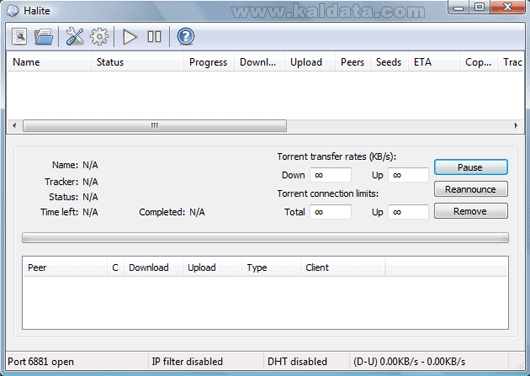Screen dimensions: 530x376
Task: Click the Type column header
Action: [271, 268]
